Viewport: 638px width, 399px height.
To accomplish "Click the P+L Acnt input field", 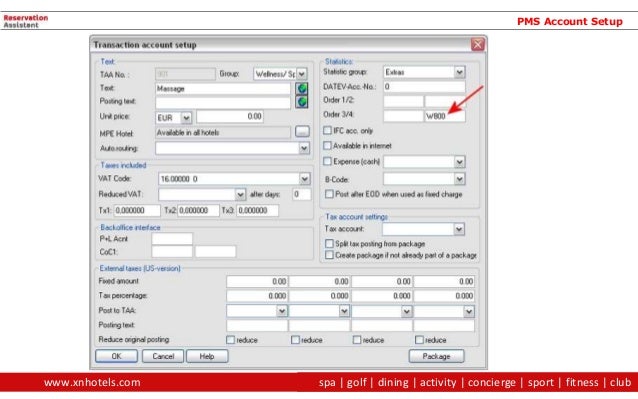I will pos(172,239).
